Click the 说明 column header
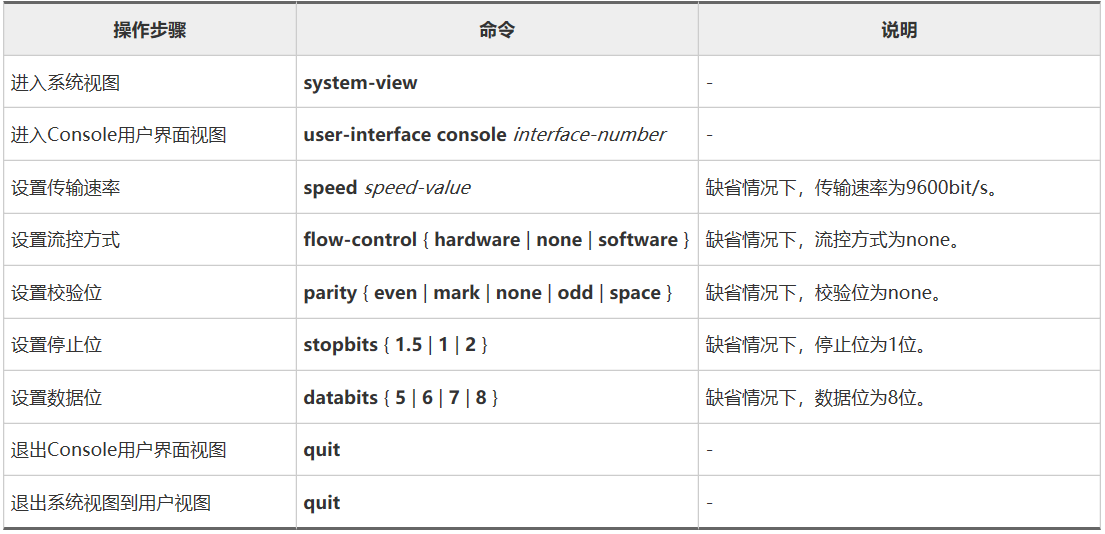Viewport: 1105px width, 534px height. [899, 30]
